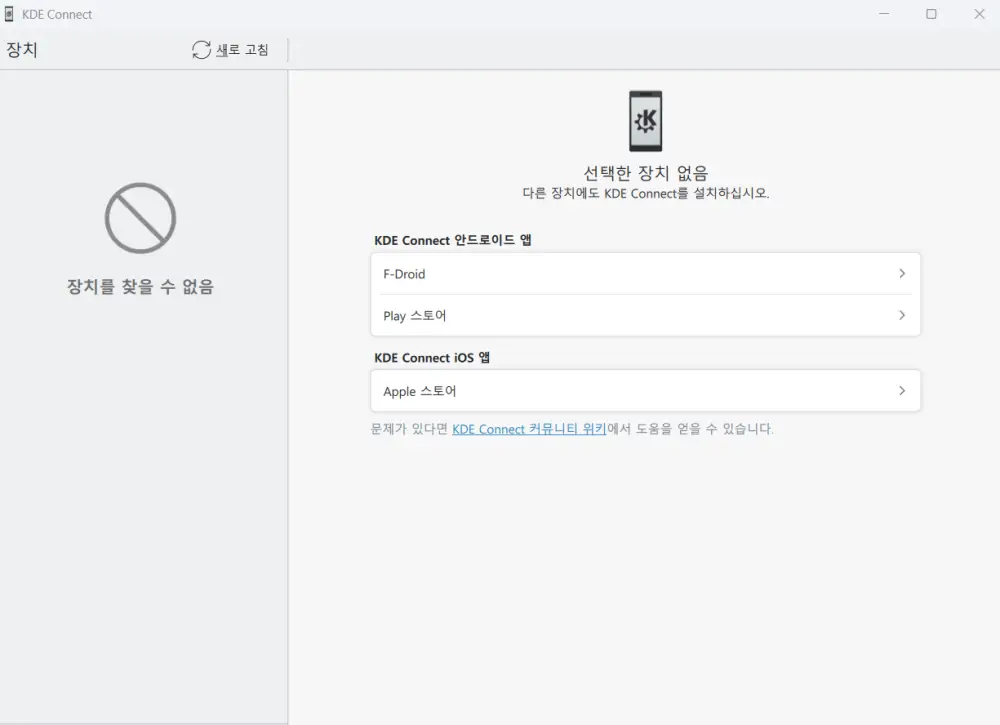This screenshot has width=1000, height=725.
Task: Click the KDE Connect title bar app icon
Action: tap(9, 14)
